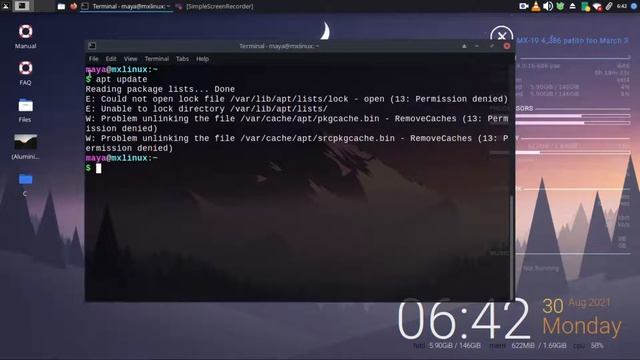The width and height of the screenshot is (640, 360).
Task: Open the network wifi tray icon
Action: (597, 6)
